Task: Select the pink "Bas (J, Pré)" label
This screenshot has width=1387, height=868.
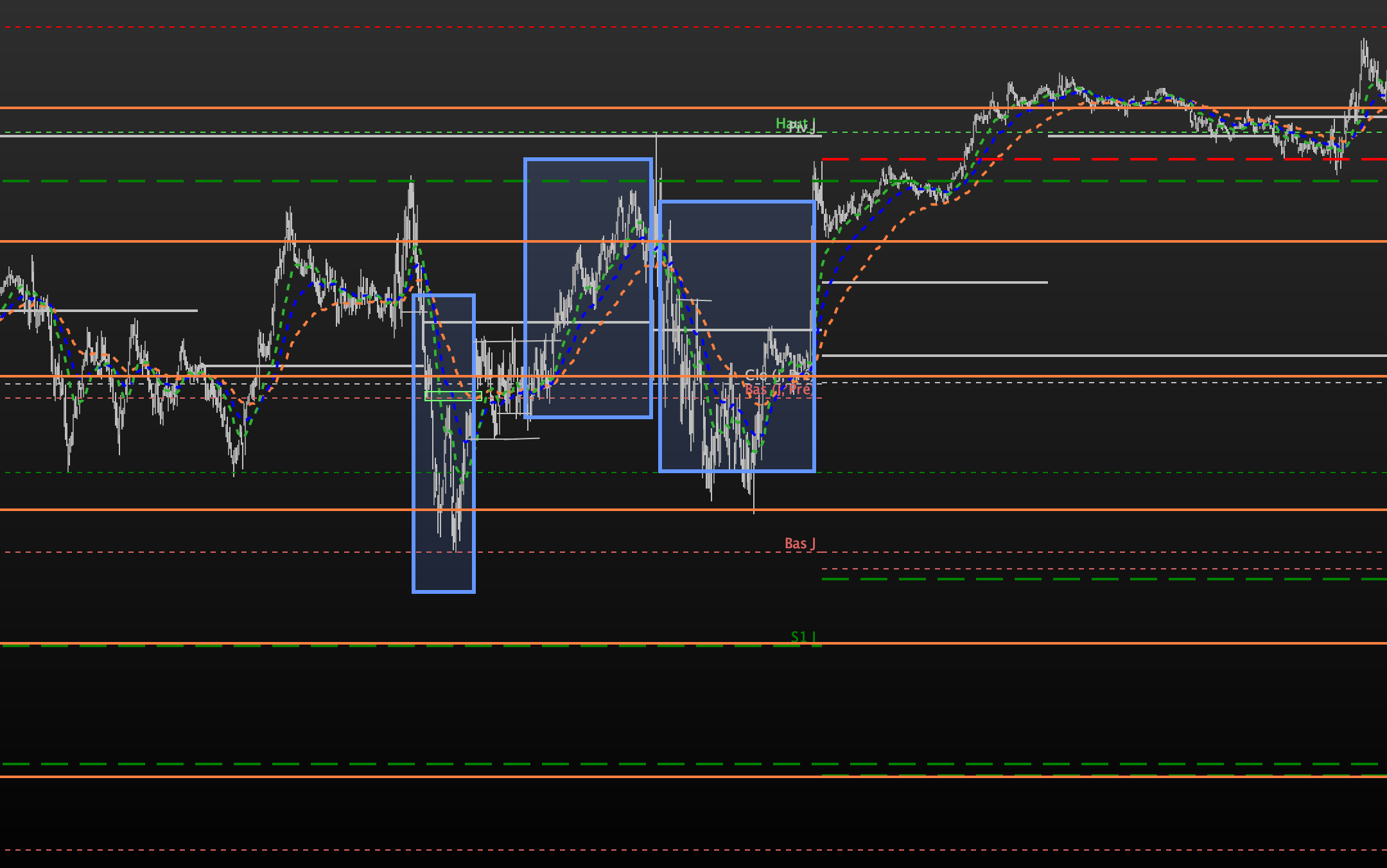Action: (778, 390)
